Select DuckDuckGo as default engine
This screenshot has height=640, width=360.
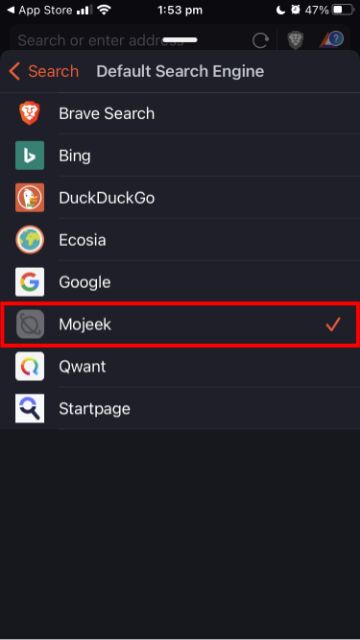180,198
